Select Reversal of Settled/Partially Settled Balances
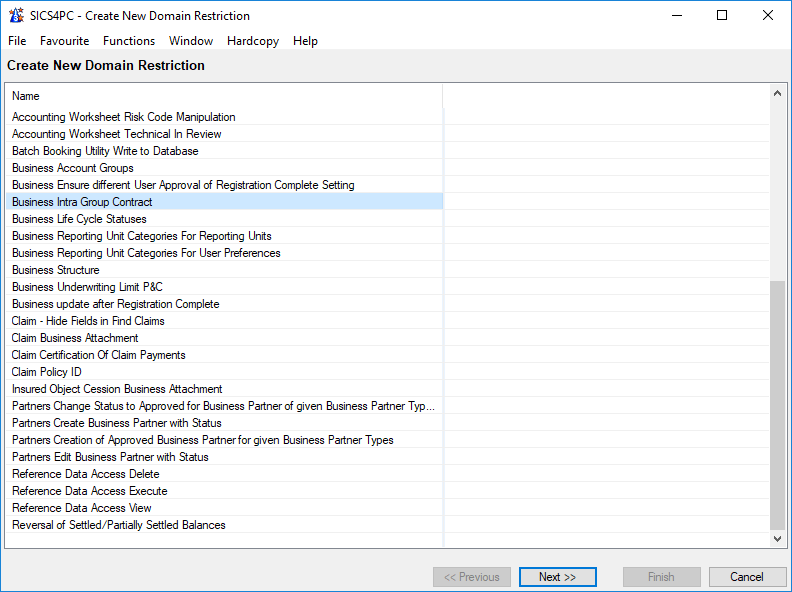 point(118,525)
